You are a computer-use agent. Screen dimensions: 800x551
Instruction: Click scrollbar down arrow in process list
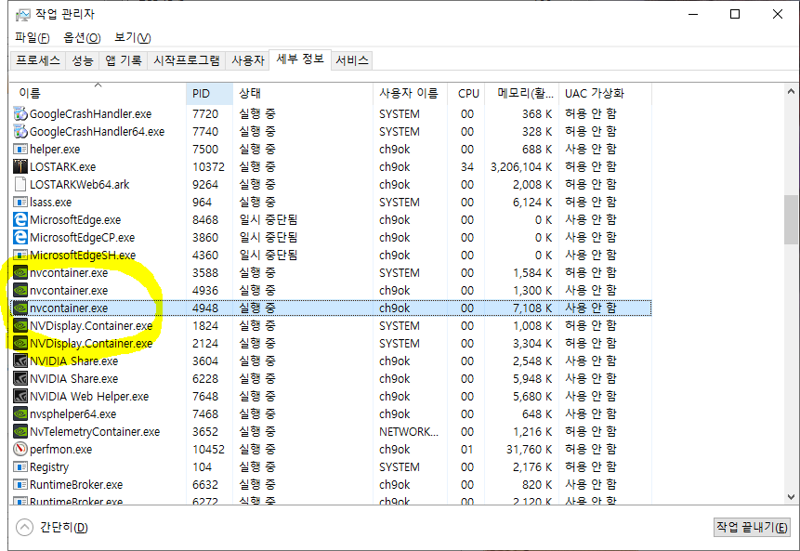click(x=791, y=496)
